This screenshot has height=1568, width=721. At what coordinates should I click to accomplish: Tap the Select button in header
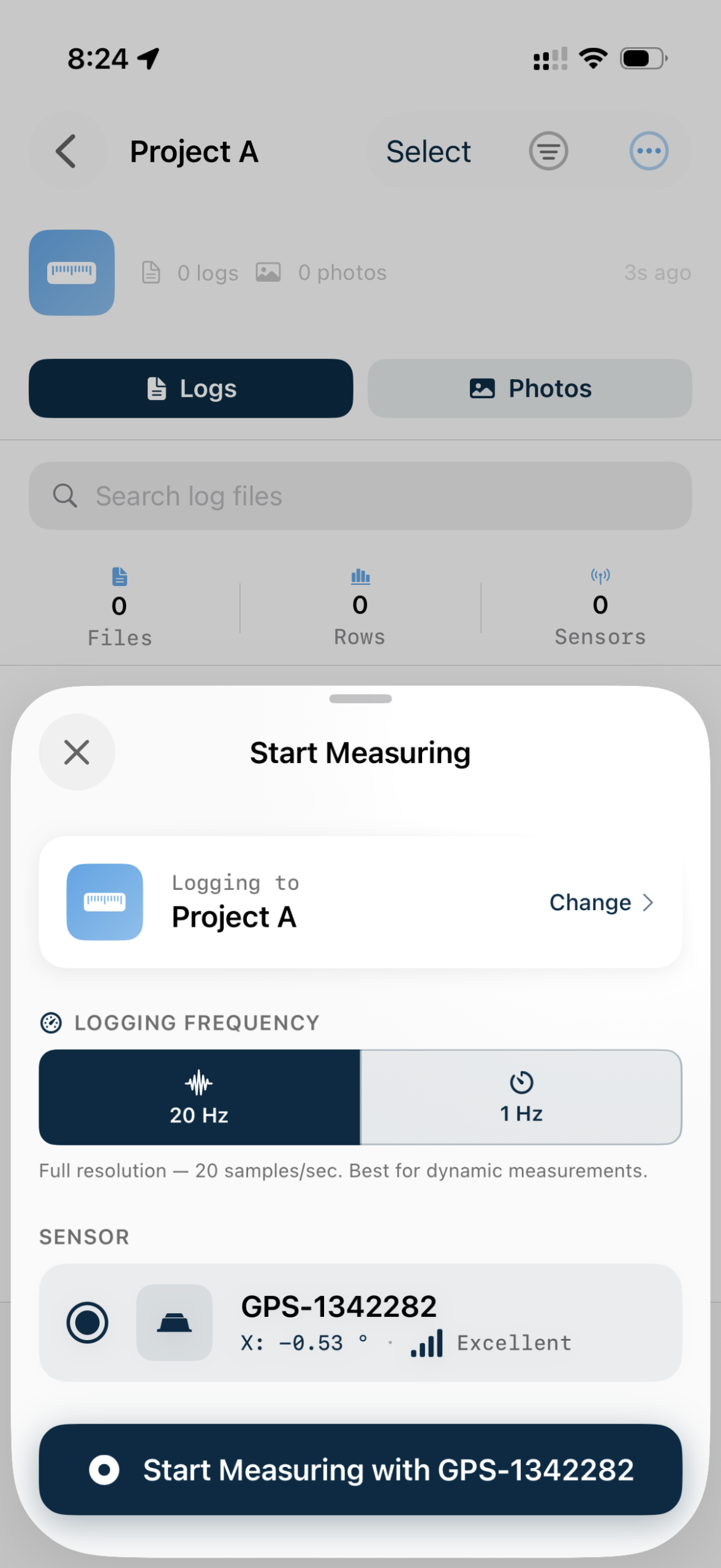429,151
